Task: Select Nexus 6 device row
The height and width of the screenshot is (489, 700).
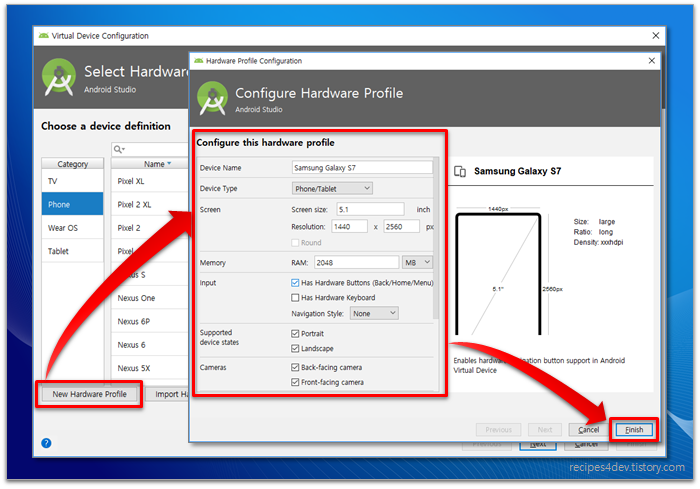Action: 150,345
